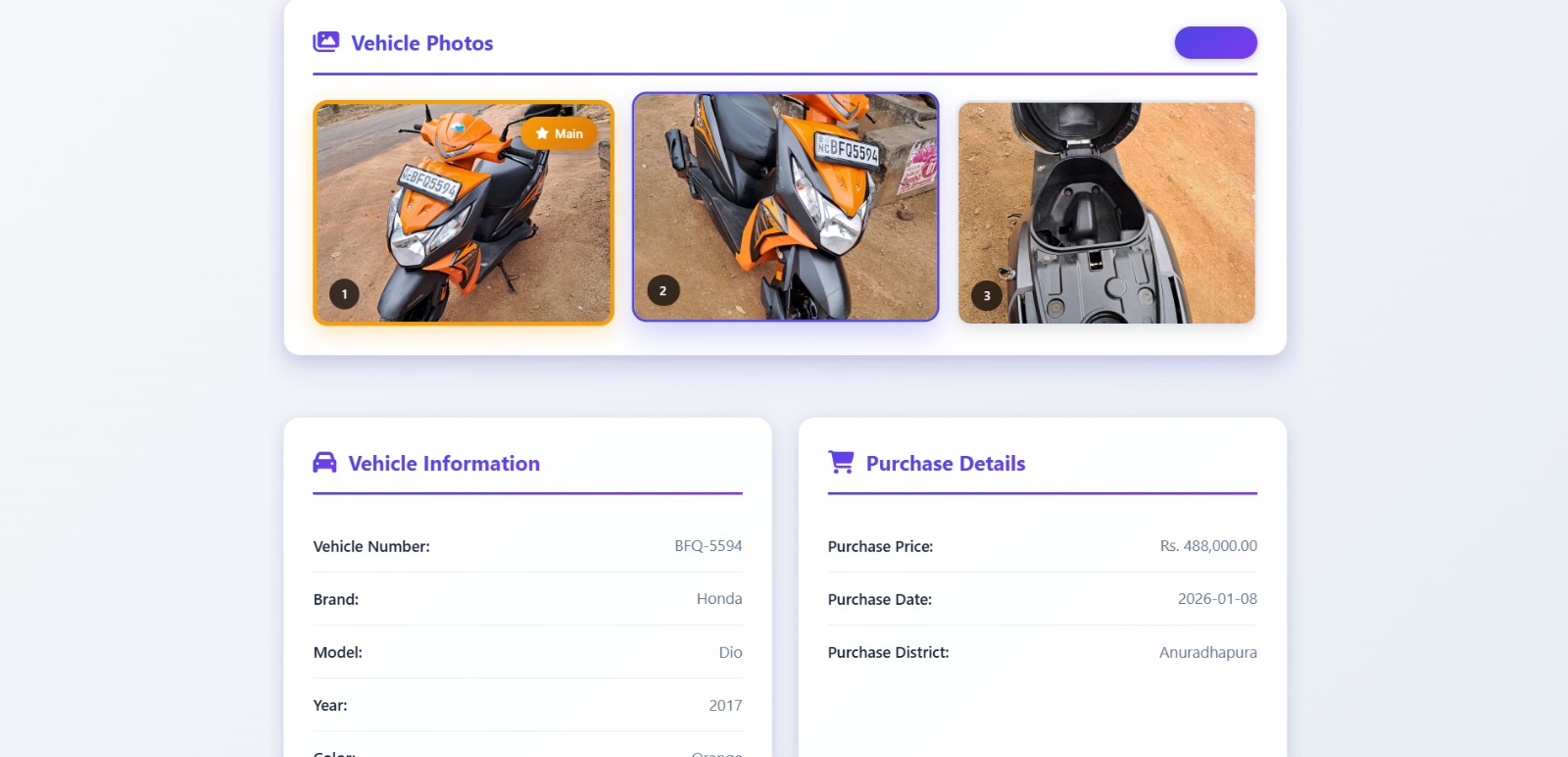Click the Vehicle Information heading
Screen dimensions: 1568x757
pyautogui.click(x=444, y=464)
